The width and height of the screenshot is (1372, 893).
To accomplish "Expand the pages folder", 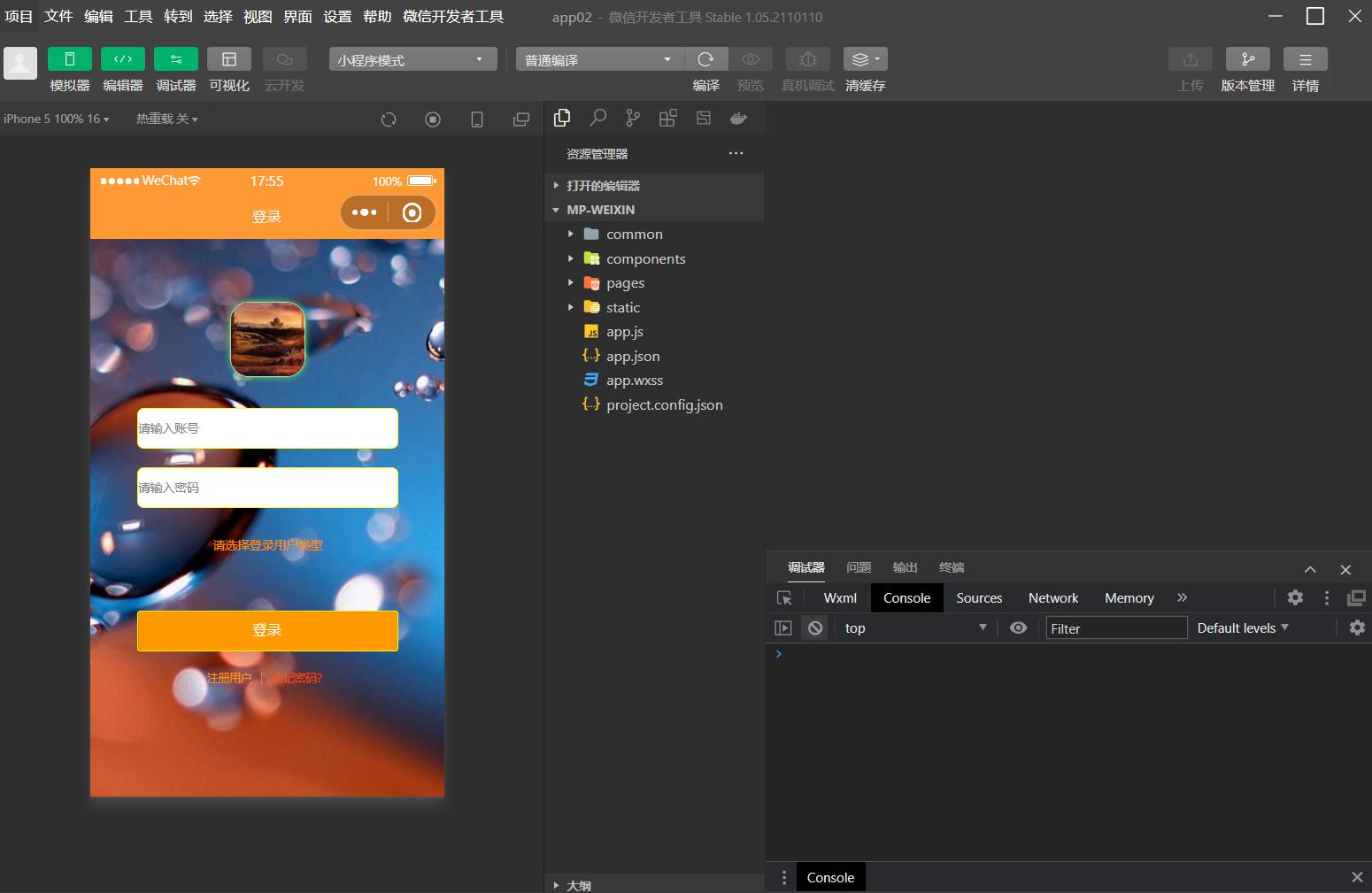I will 625,283.
